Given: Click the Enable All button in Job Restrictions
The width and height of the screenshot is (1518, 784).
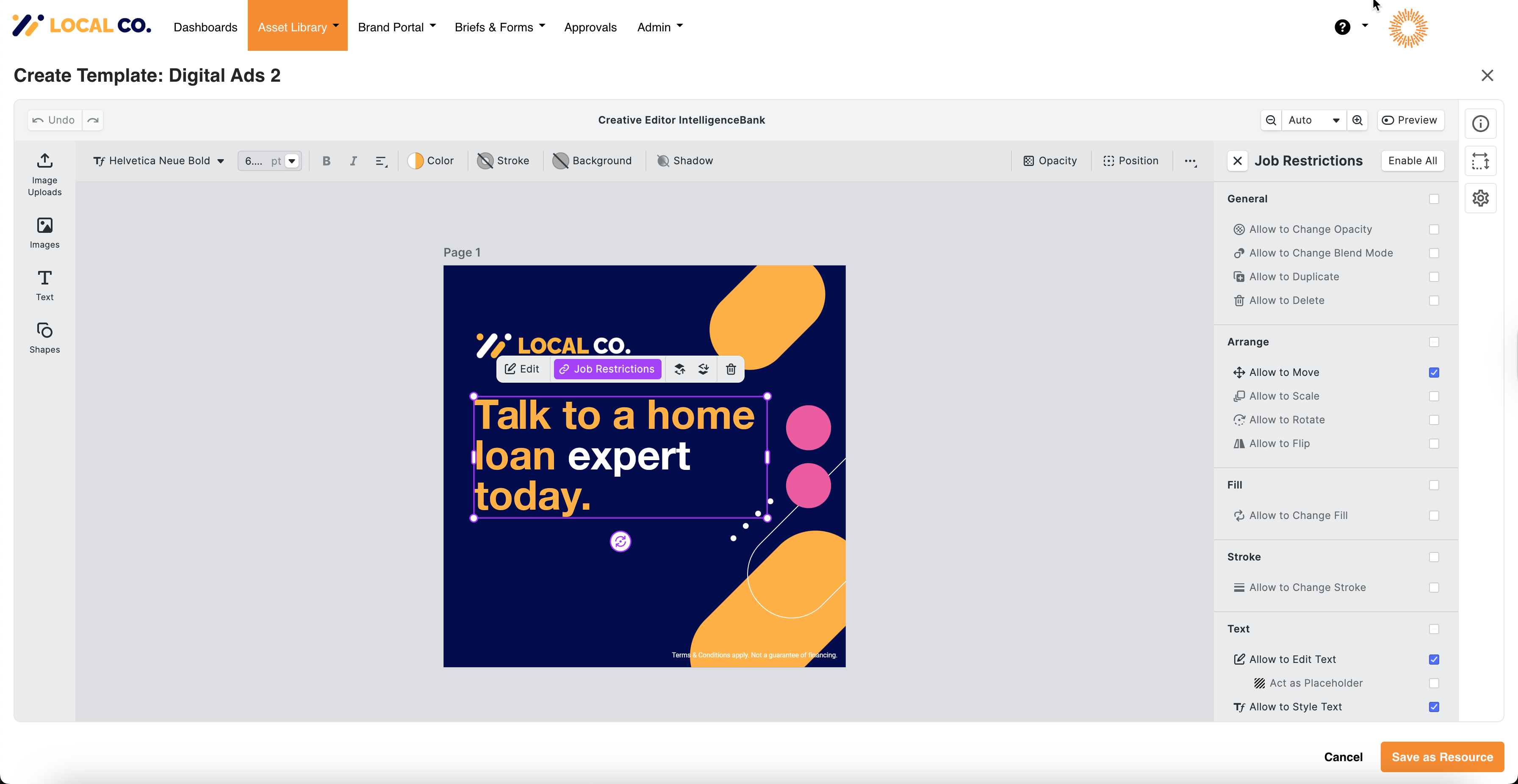Looking at the screenshot, I should (1413, 160).
